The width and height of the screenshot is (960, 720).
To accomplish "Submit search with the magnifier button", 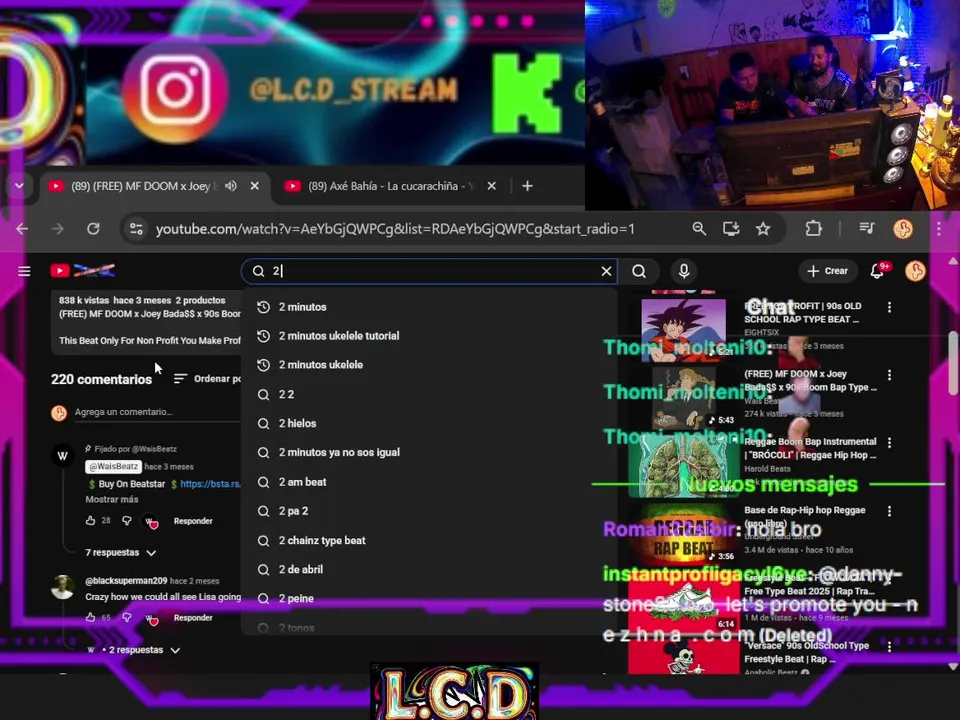I will [x=639, y=271].
